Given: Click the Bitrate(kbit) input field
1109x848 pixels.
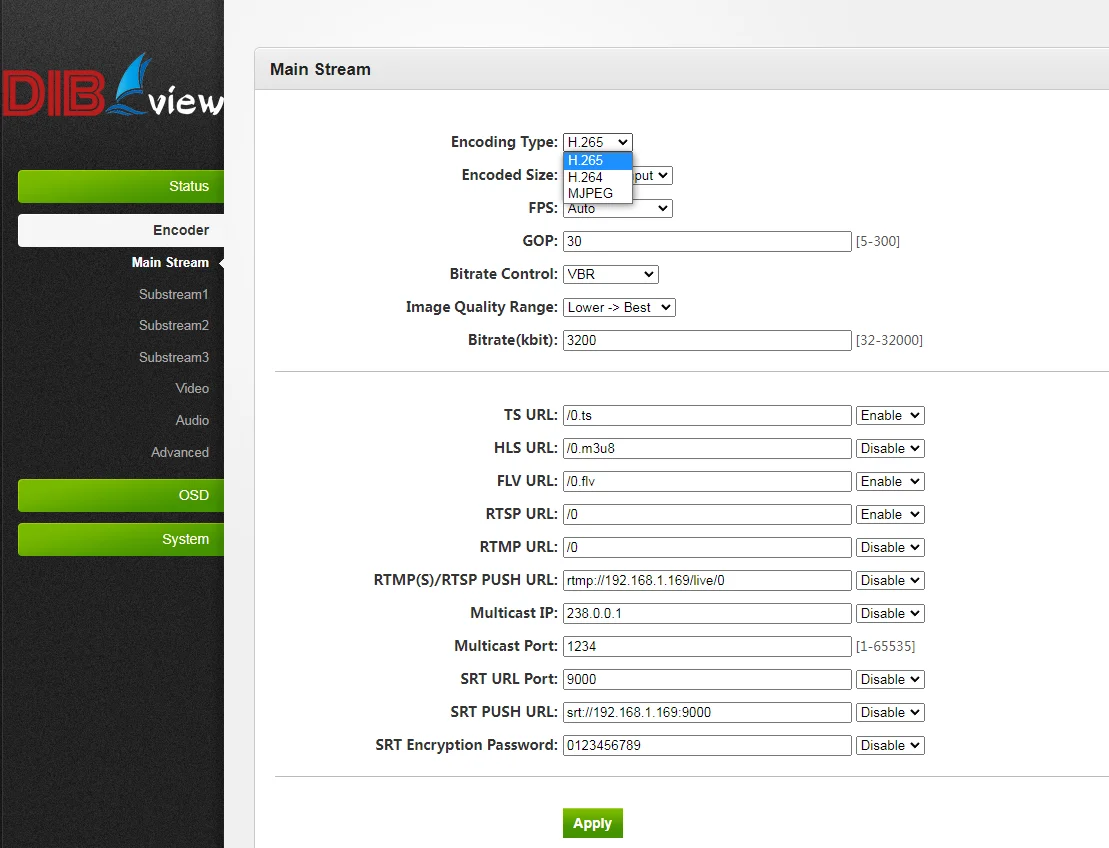Looking at the screenshot, I should tap(706, 340).
